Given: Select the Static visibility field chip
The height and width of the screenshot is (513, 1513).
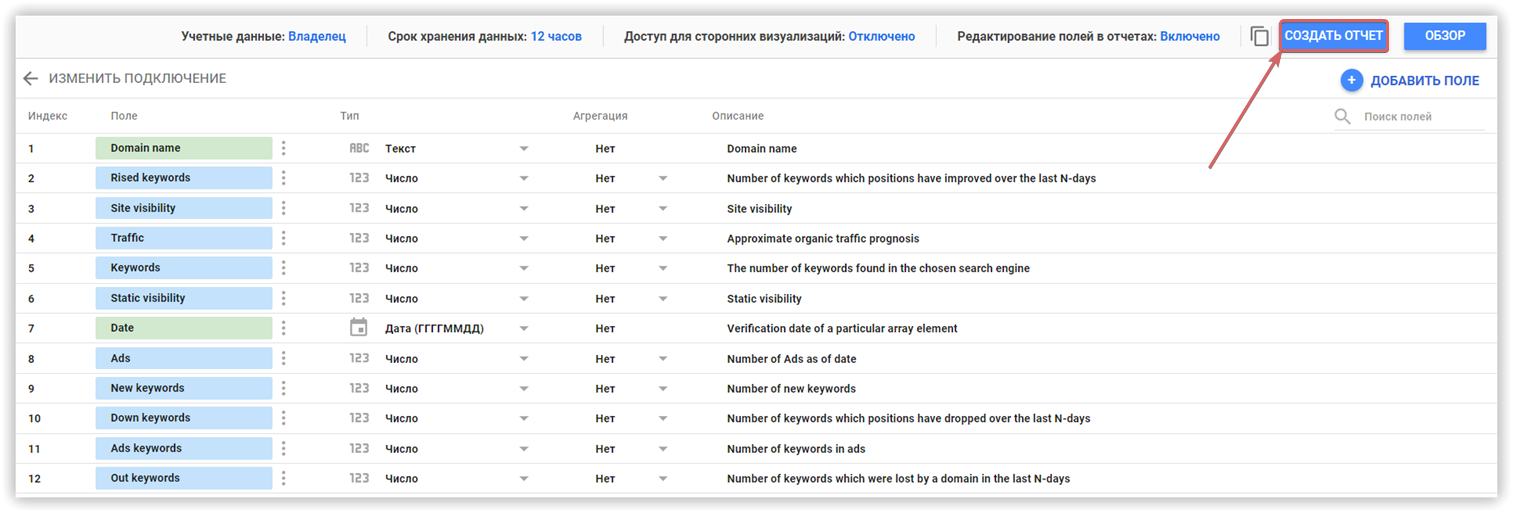Looking at the screenshot, I should point(184,298).
